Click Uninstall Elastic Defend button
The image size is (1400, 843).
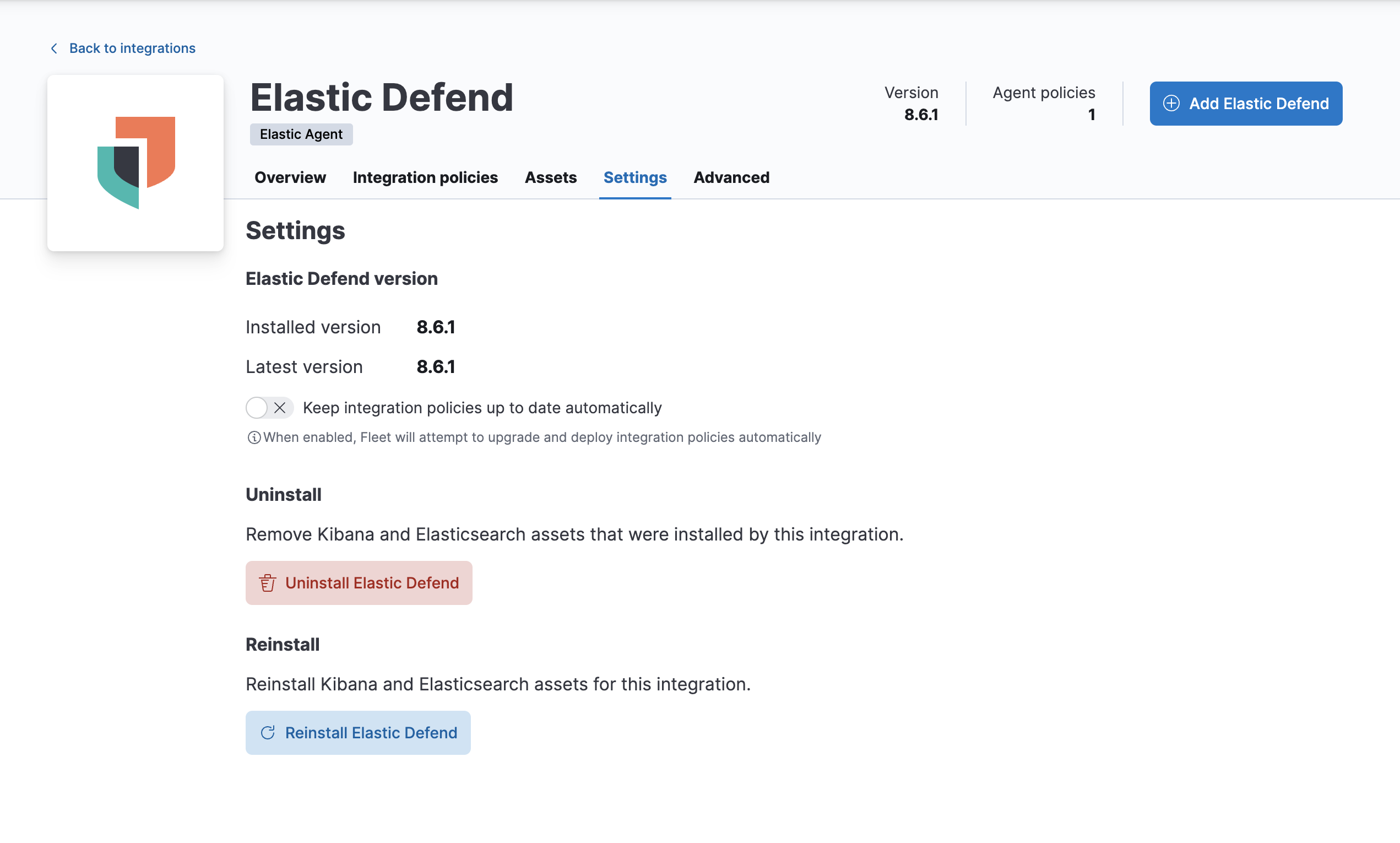(x=359, y=583)
